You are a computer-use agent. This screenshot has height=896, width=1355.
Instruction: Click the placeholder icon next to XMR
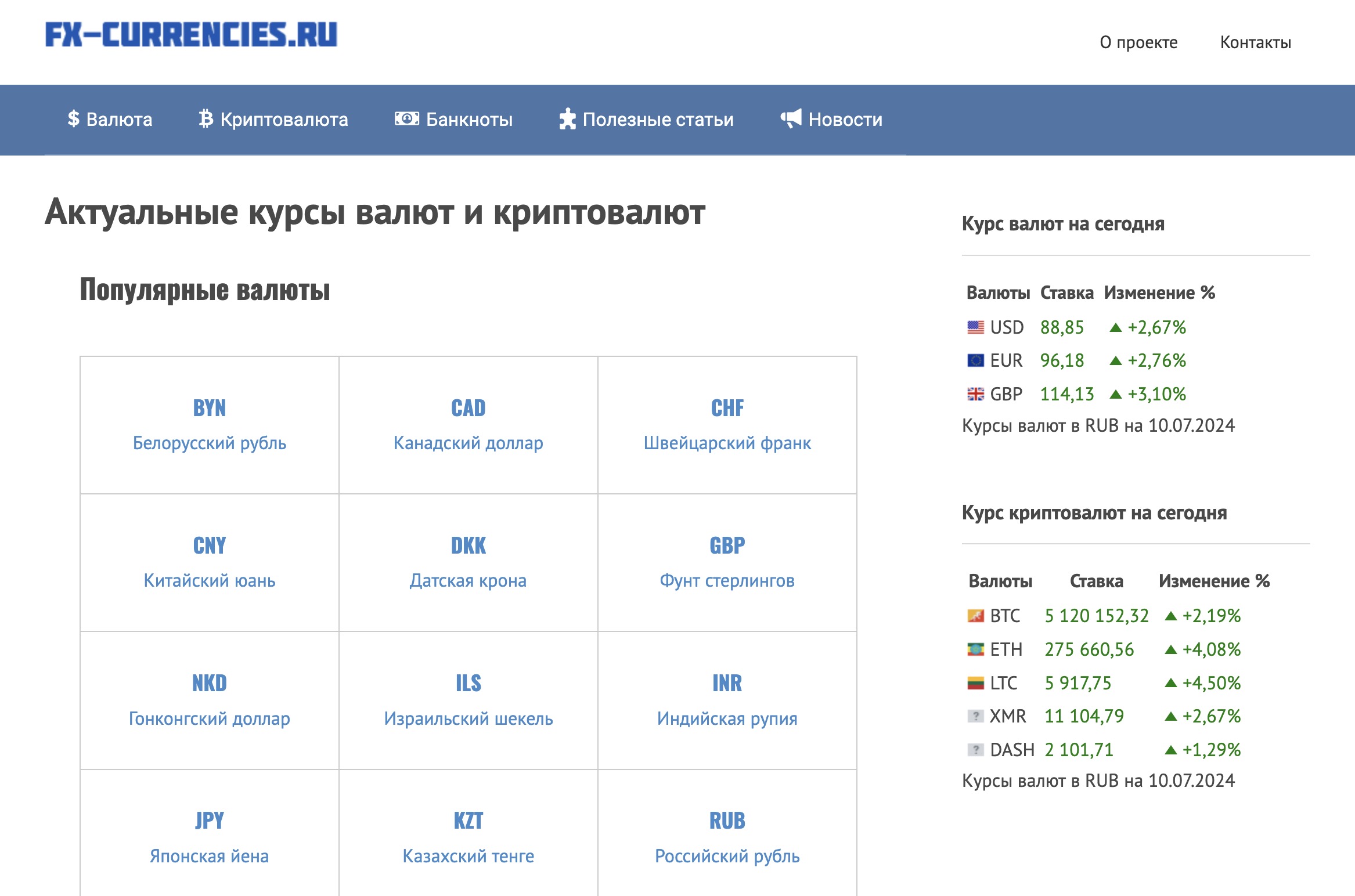976,716
